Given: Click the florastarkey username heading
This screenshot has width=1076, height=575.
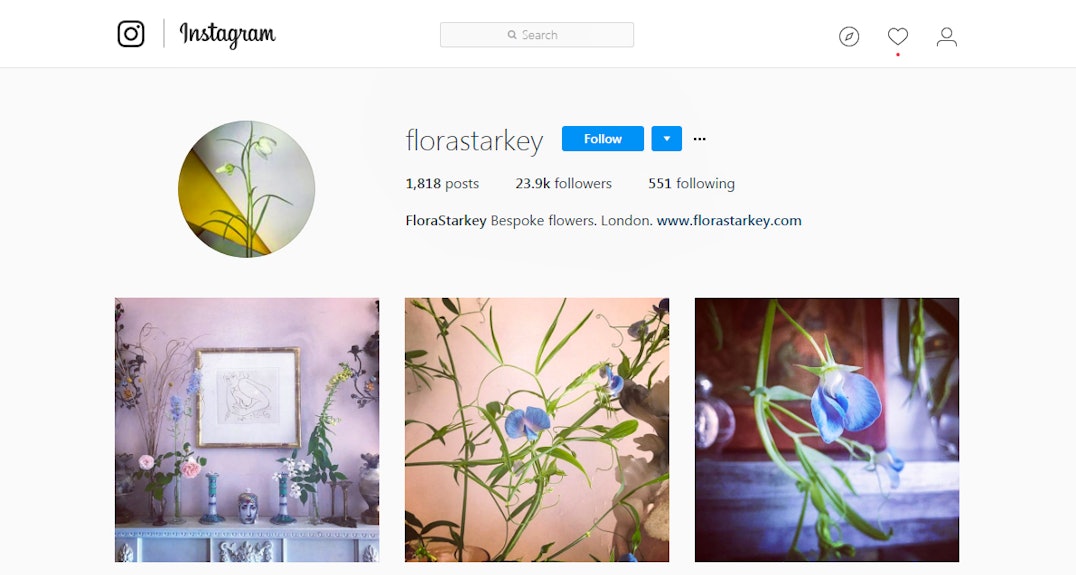Looking at the screenshot, I should coord(474,140).
